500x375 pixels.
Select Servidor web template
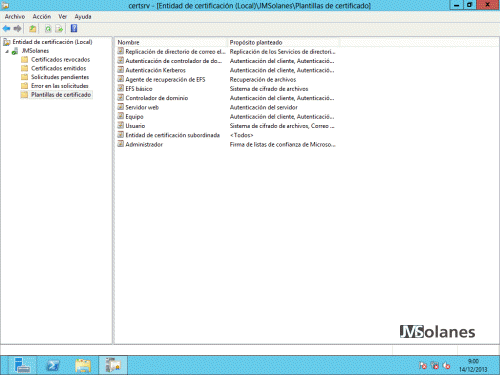pos(142,107)
